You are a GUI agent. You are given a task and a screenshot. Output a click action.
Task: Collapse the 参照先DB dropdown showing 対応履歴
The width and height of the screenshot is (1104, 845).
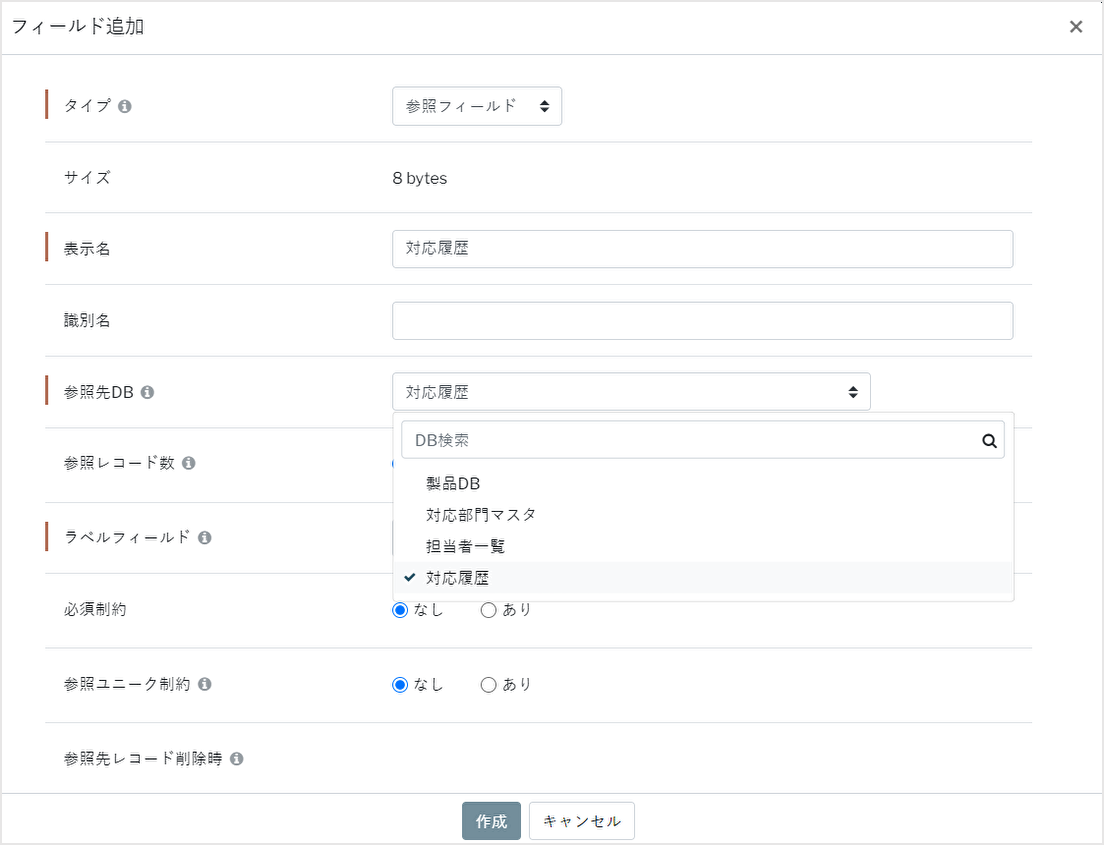(631, 392)
